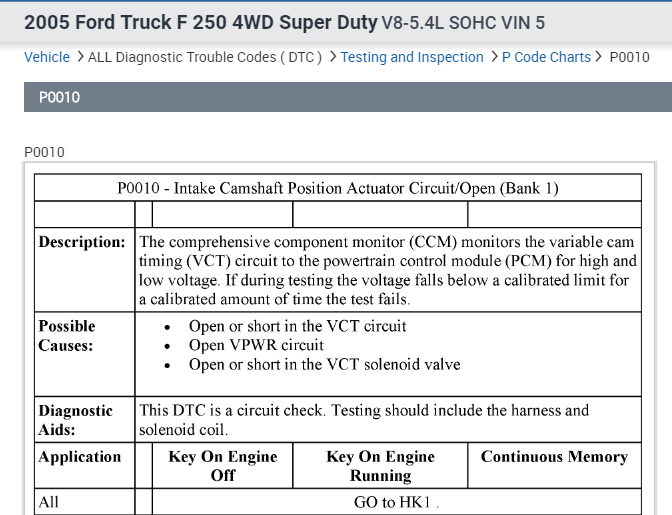Select the Continuous Memory column header
The height and width of the screenshot is (515, 672).
554,457
